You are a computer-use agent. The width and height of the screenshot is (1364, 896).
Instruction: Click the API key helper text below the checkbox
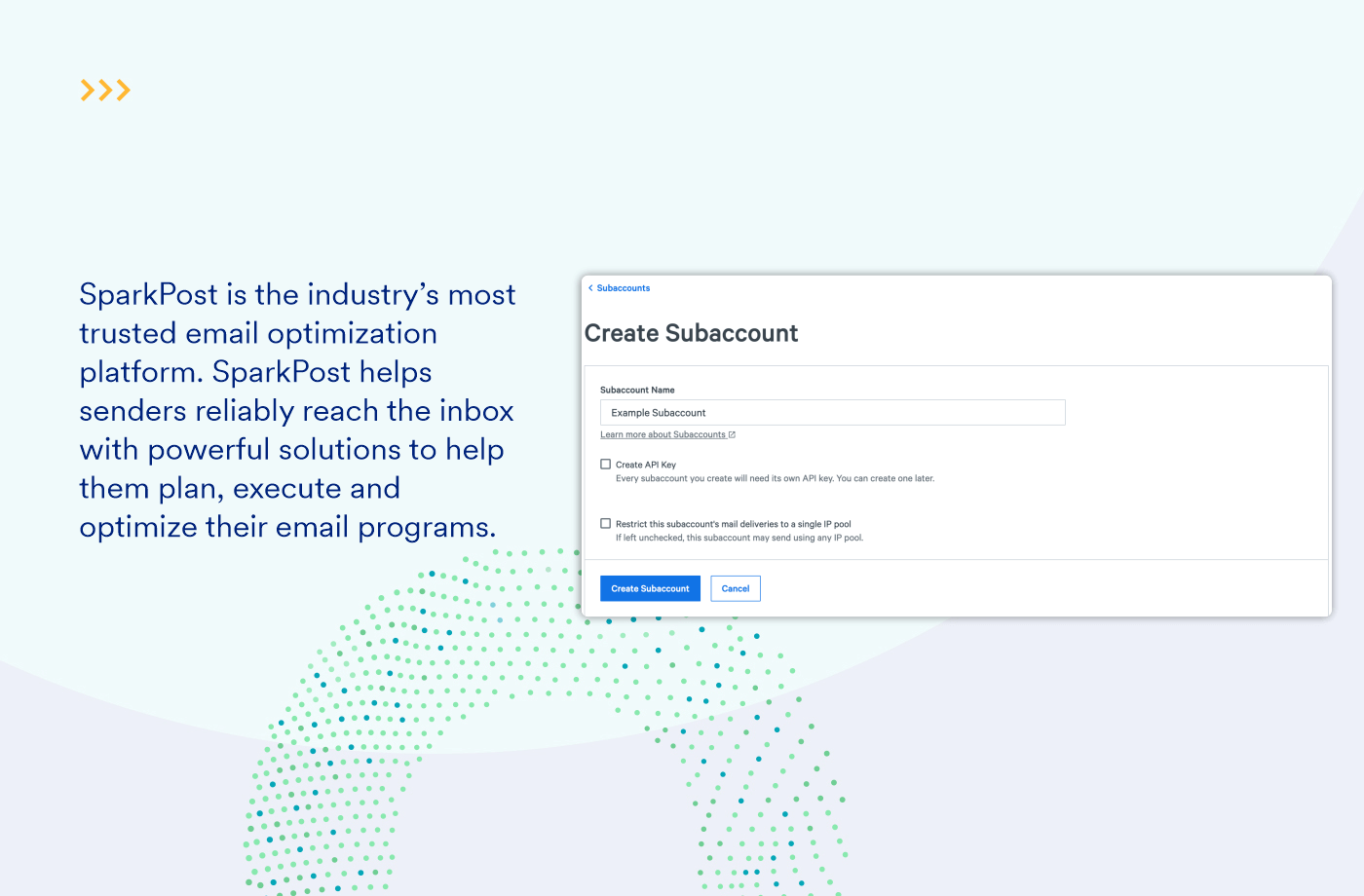[x=774, y=478]
